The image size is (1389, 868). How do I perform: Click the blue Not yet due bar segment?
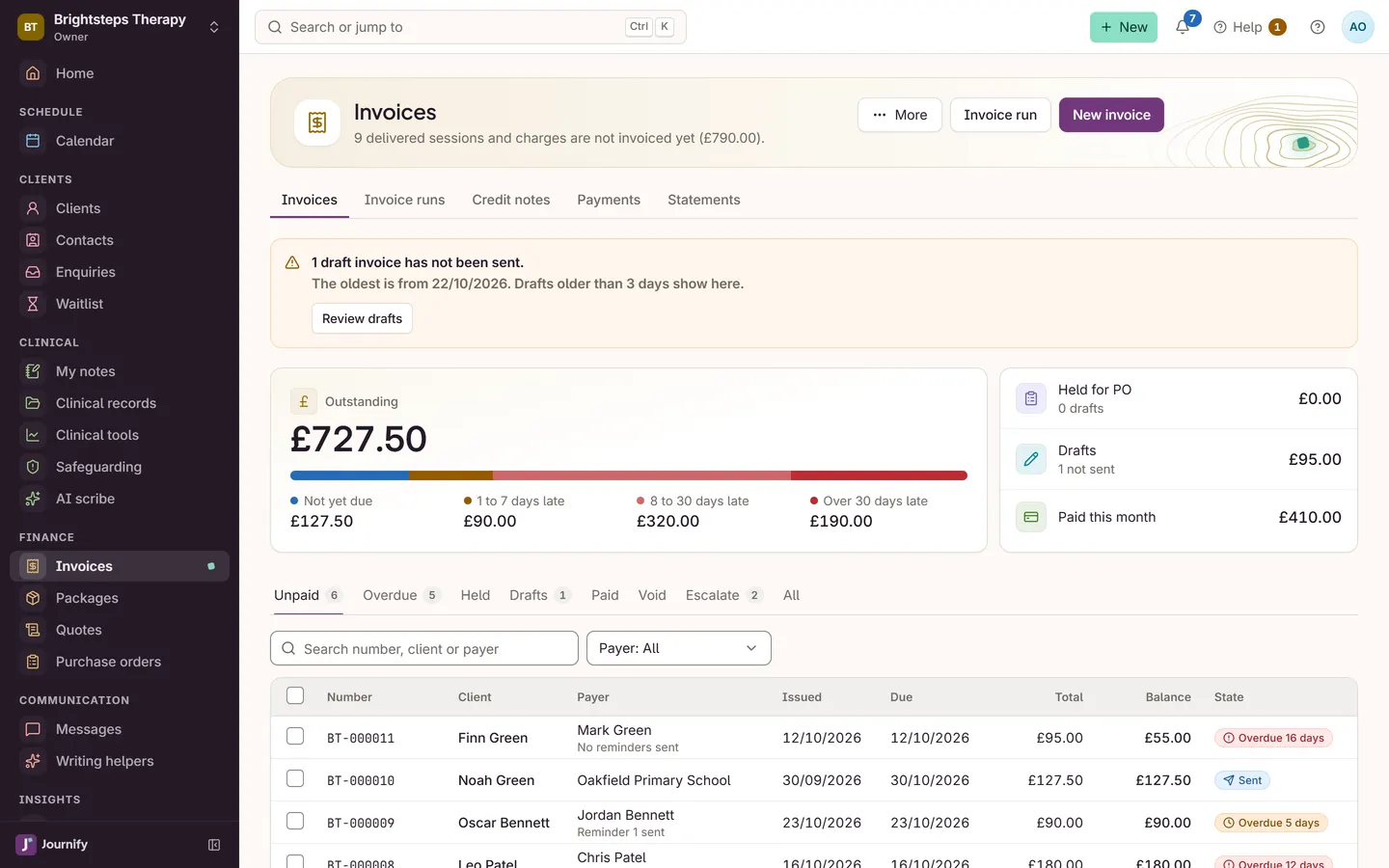349,475
